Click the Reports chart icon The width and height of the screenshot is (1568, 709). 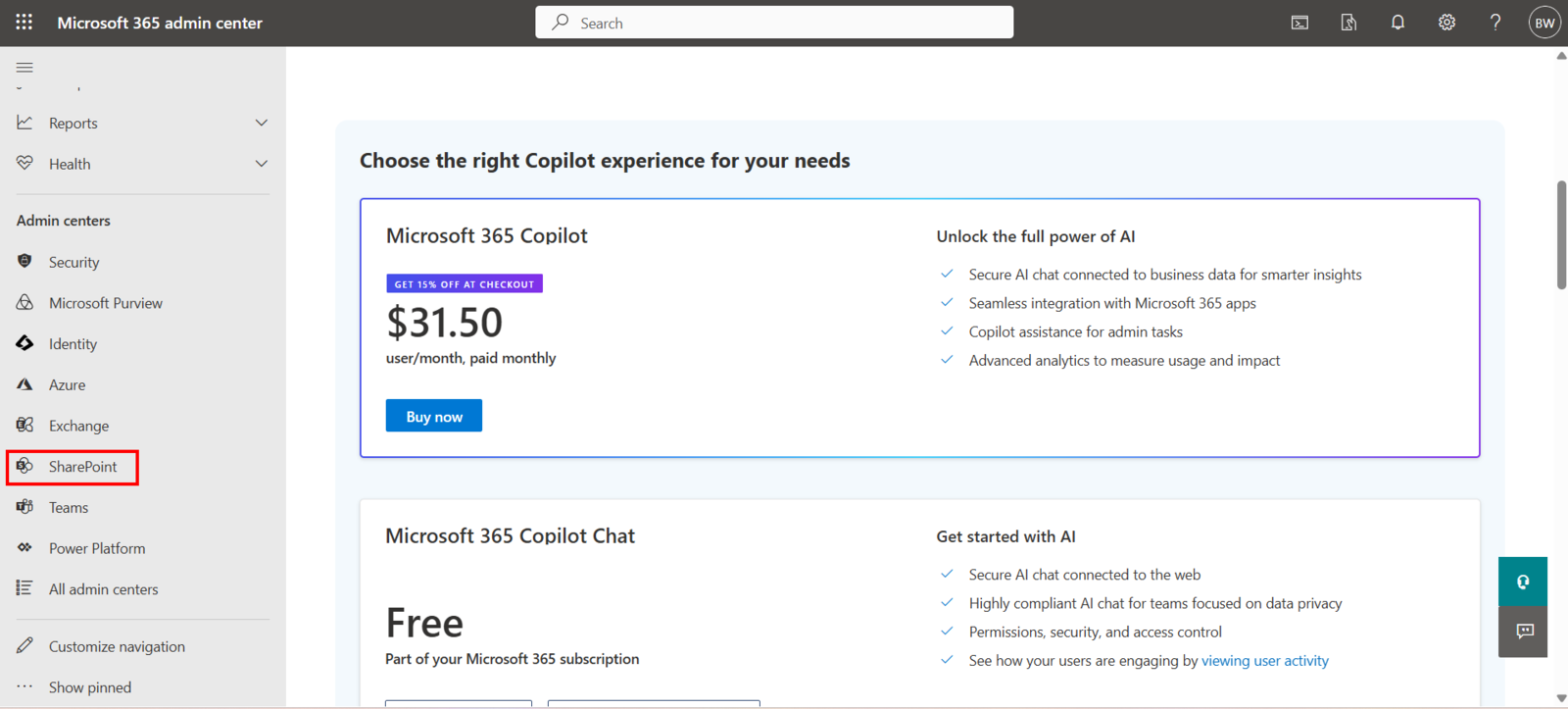(24, 123)
